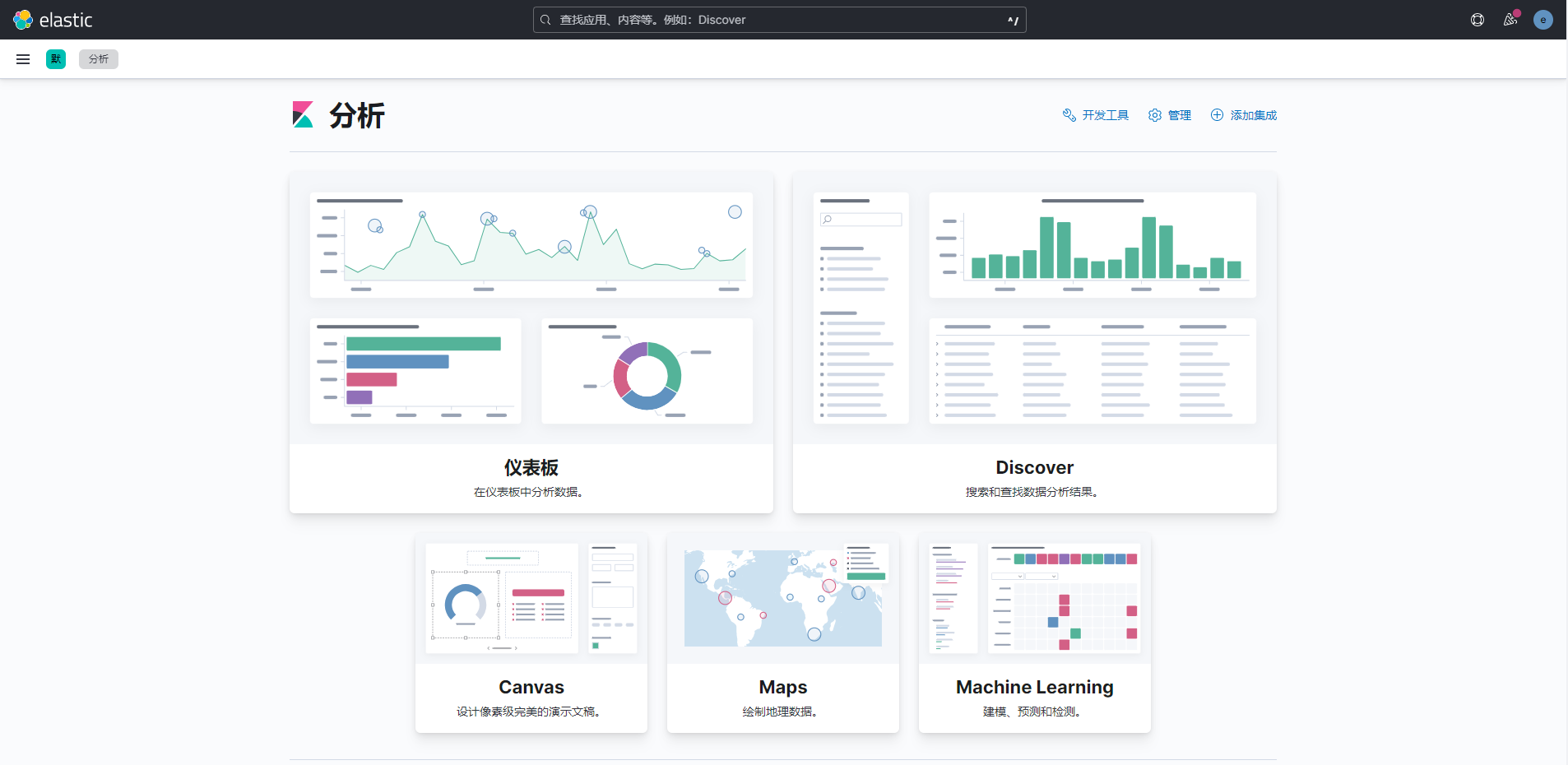Open the Machine Learning card illustration

click(x=1035, y=599)
